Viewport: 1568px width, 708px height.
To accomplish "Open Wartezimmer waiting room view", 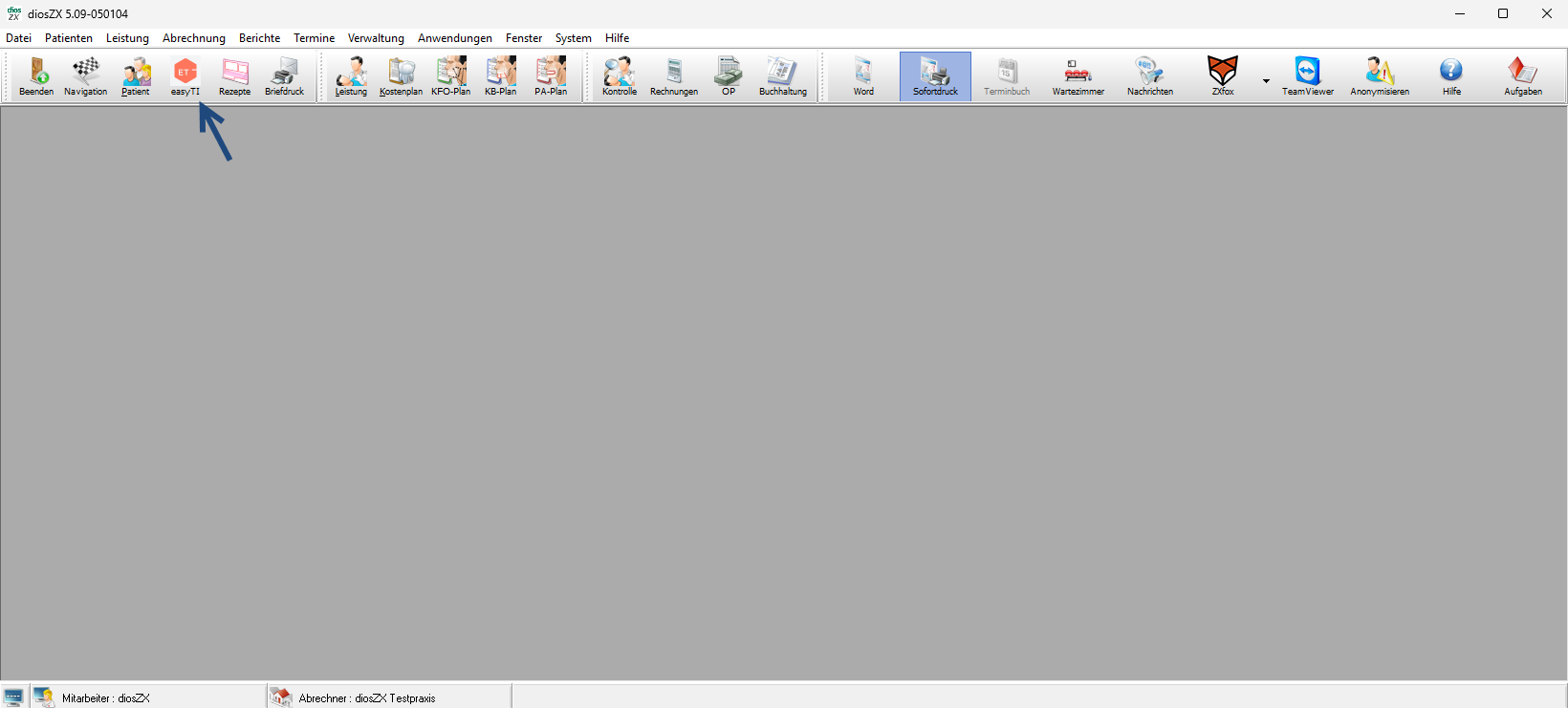I will (1078, 75).
